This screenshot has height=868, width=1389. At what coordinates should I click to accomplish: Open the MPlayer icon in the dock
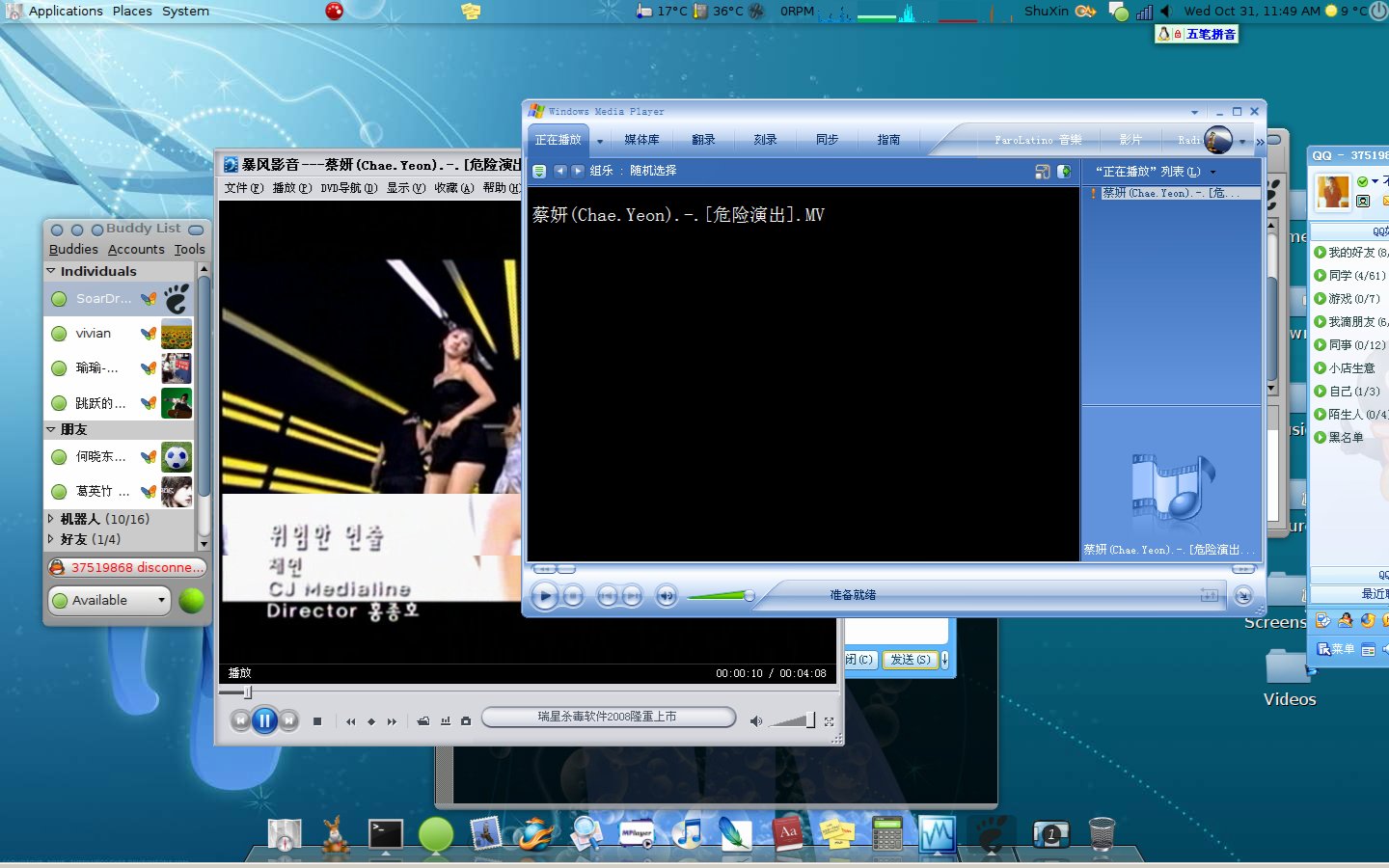click(636, 834)
